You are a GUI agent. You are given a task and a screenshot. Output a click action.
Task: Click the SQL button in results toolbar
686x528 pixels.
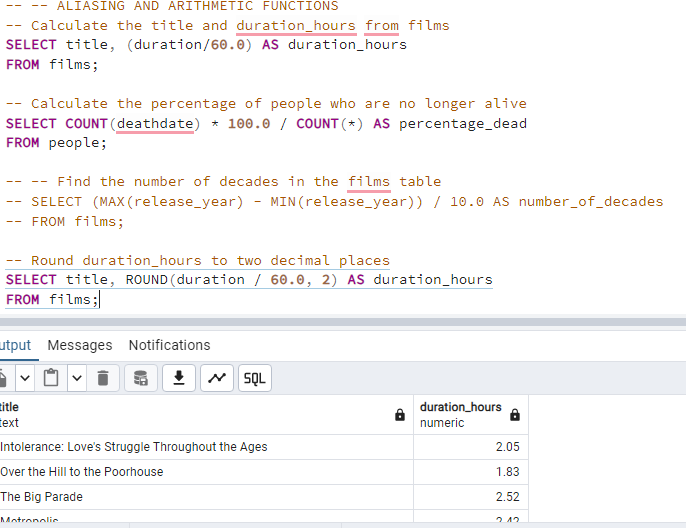(x=255, y=378)
